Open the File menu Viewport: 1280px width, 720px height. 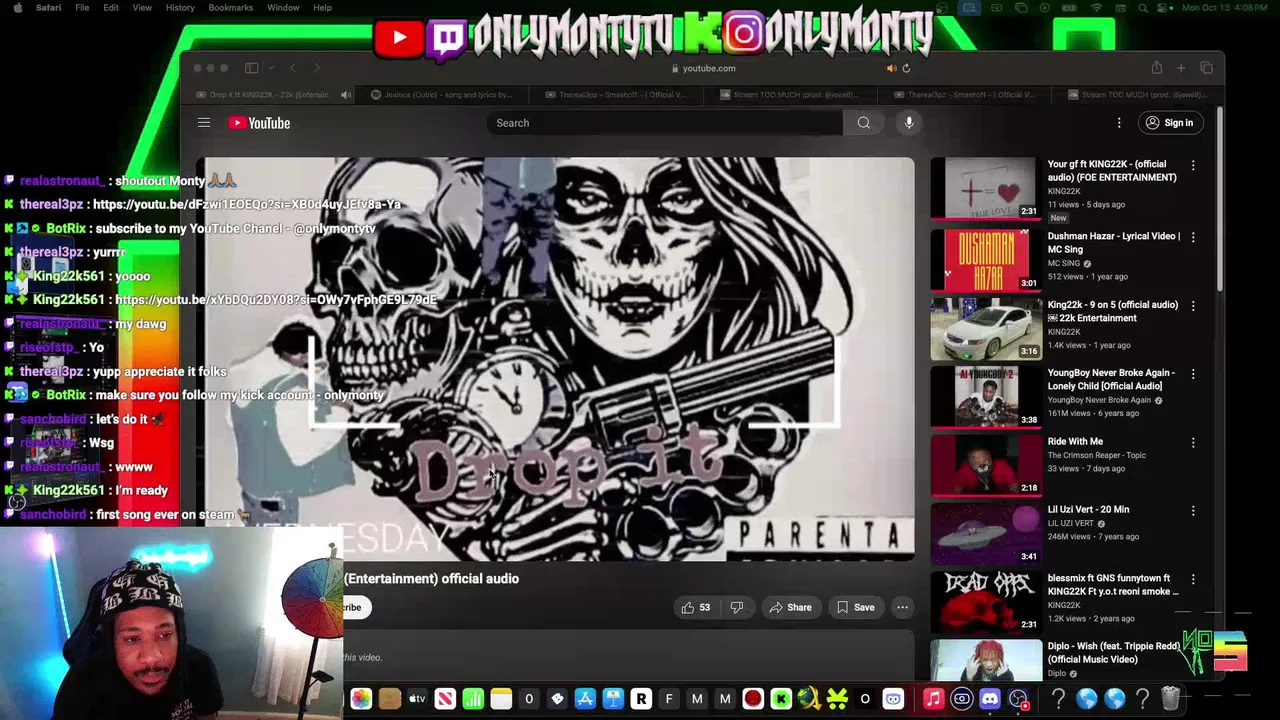[82, 8]
